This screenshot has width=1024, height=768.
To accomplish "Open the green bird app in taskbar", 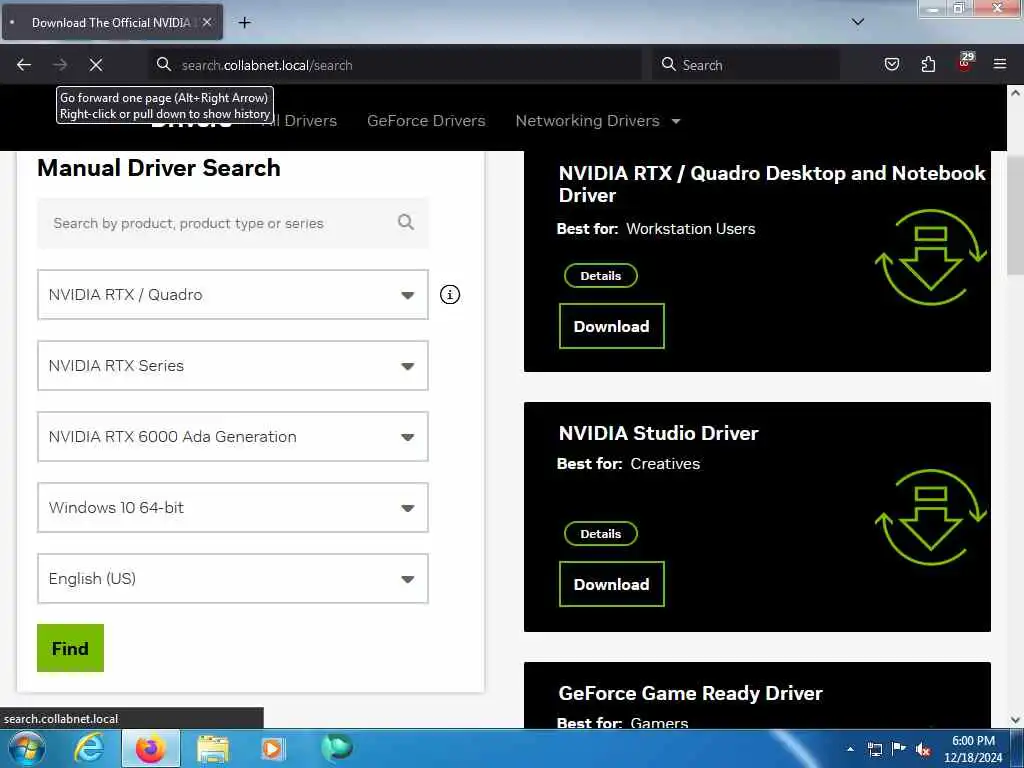I will click(337, 748).
